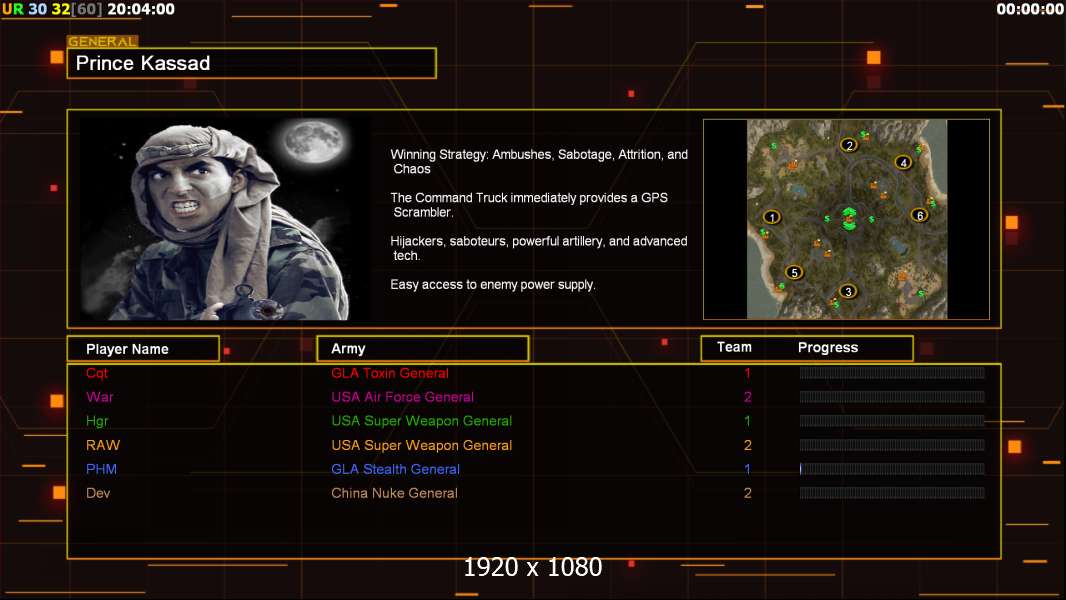
Task: Click the 00:00:00 timer in top-right
Action: pos(1029,9)
